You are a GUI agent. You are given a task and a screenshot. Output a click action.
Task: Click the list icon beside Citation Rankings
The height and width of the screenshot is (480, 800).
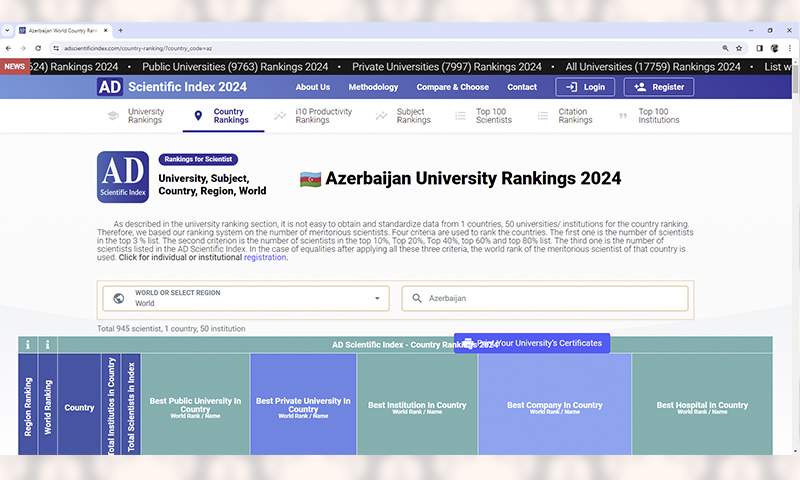point(543,116)
